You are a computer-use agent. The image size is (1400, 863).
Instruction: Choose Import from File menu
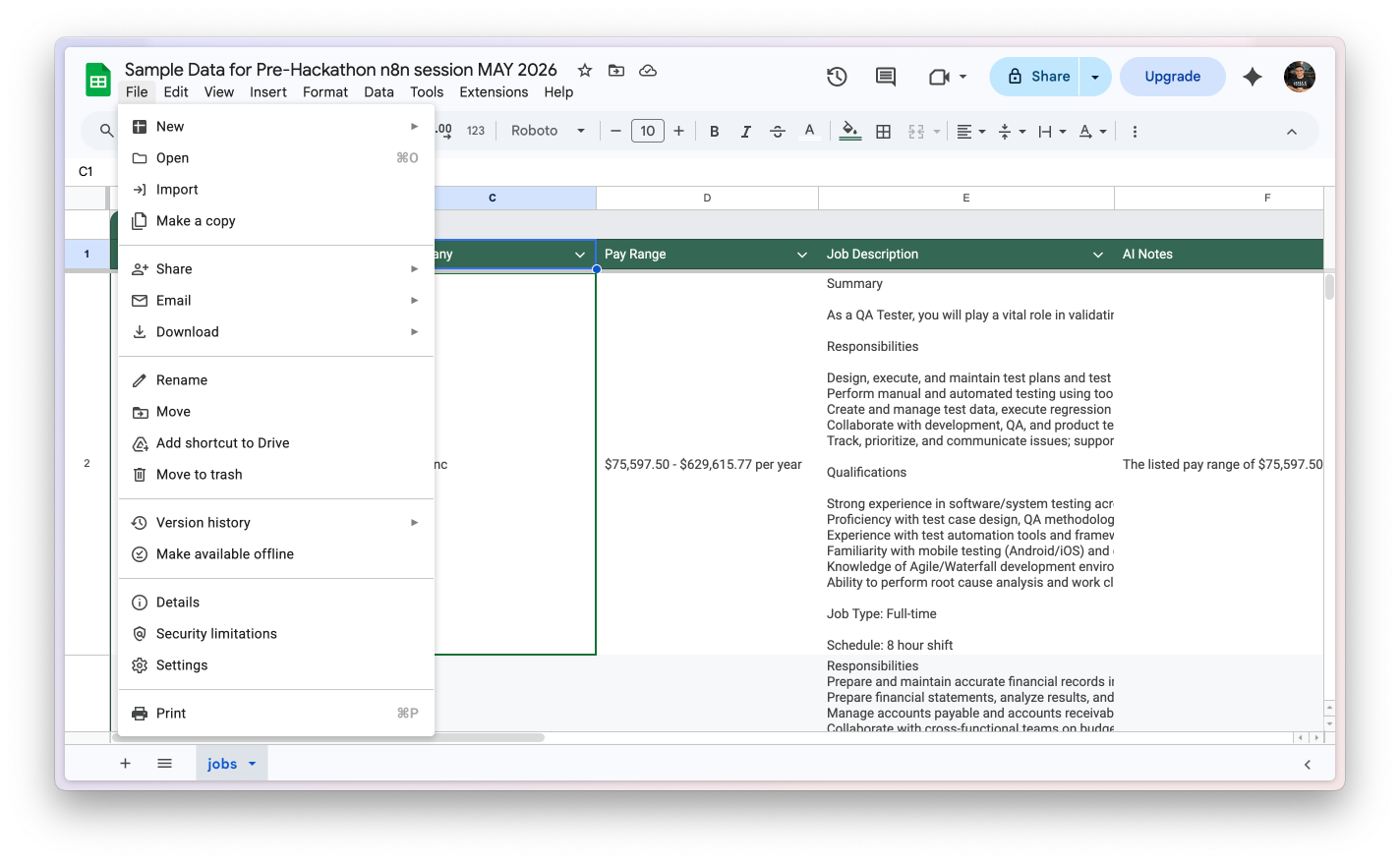[276, 190]
